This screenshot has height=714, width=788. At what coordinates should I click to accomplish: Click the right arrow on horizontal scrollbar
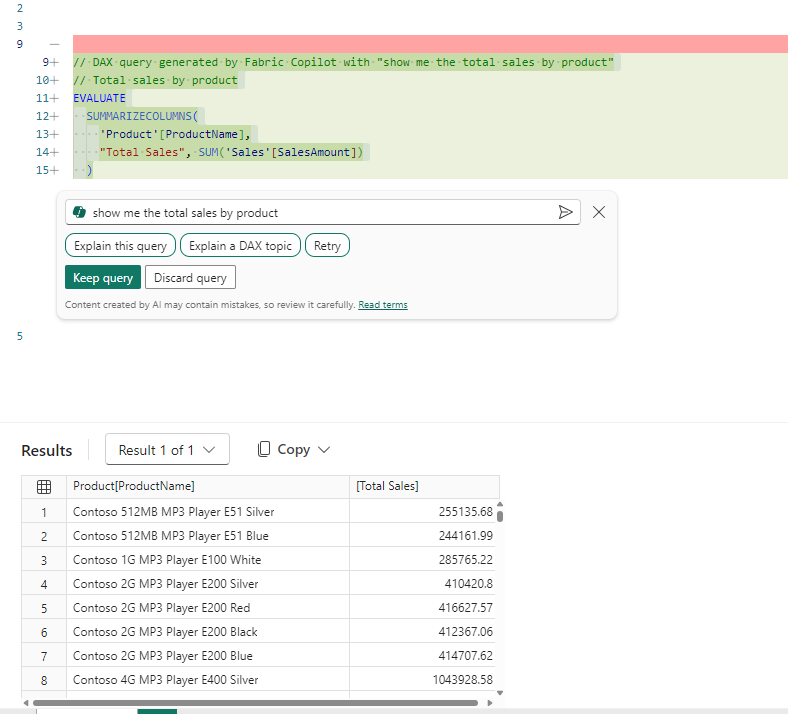(x=489, y=703)
